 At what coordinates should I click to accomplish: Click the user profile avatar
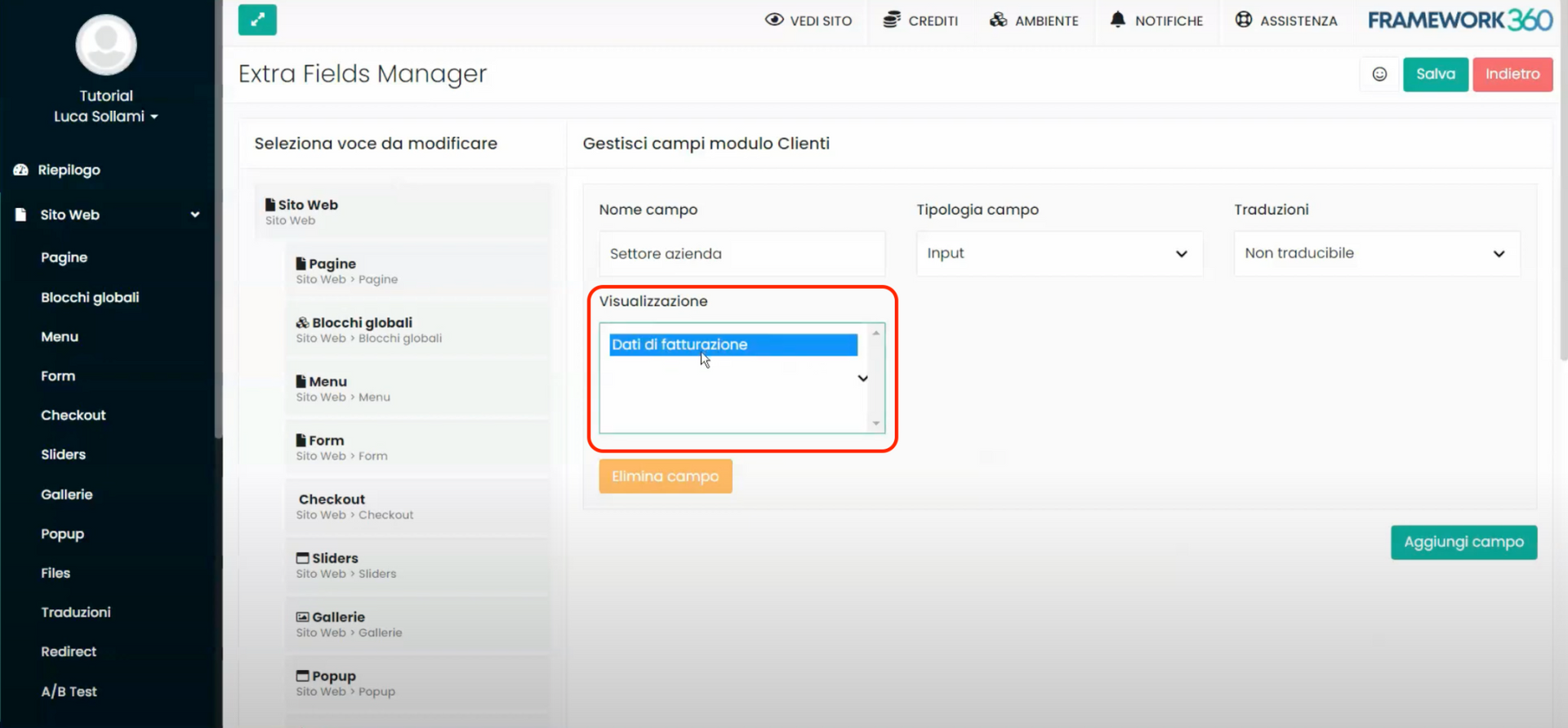[x=106, y=45]
